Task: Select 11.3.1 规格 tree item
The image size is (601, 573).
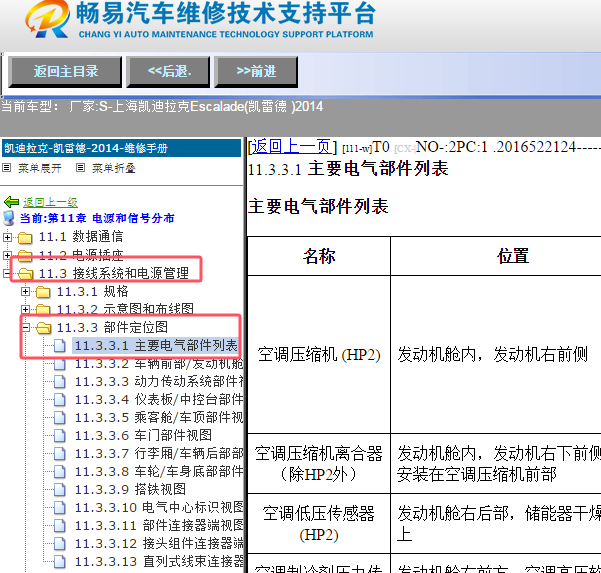Action: pos(92,292)
